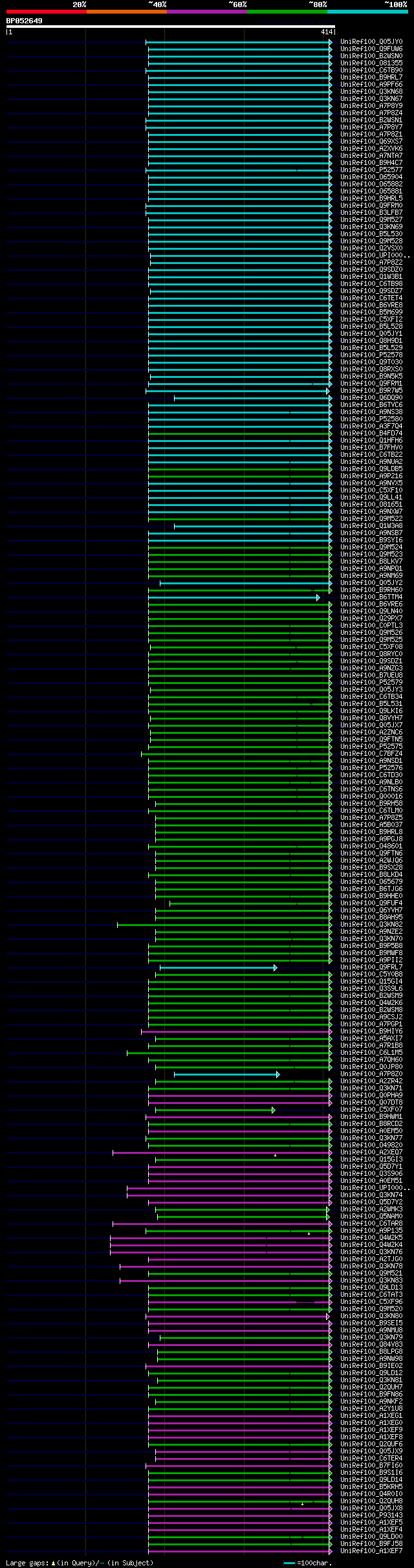414x1568 pixels.
Task: Select the UniRef100_B5KRH5 label
Action: (x=371, y=1486)
